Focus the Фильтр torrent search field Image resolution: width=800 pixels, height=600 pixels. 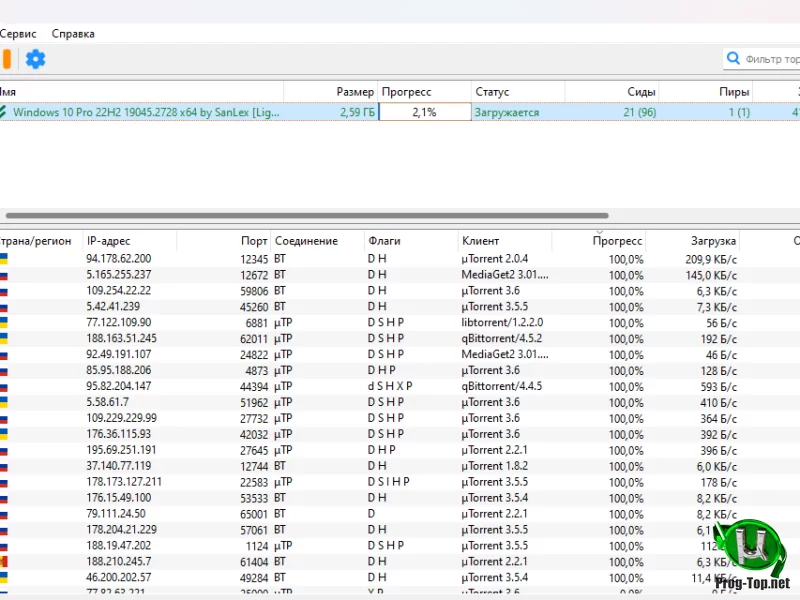tap(771, 59)
